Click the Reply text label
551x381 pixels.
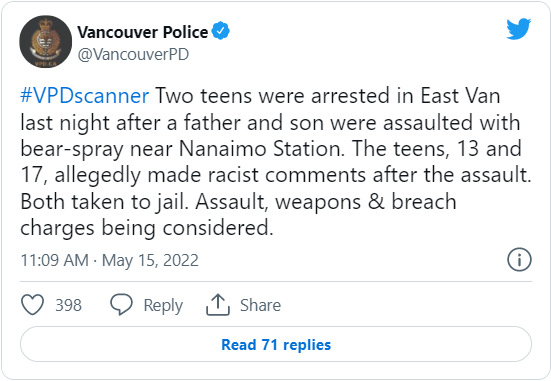163,305
